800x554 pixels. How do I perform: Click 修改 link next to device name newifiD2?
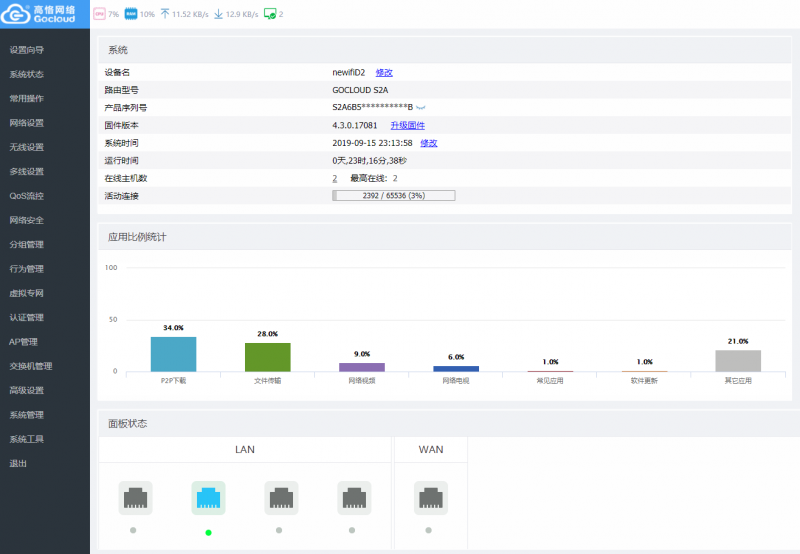point(384,72)
